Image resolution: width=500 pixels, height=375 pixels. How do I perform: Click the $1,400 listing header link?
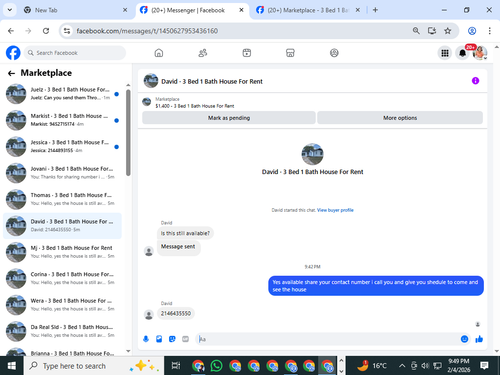195,106
